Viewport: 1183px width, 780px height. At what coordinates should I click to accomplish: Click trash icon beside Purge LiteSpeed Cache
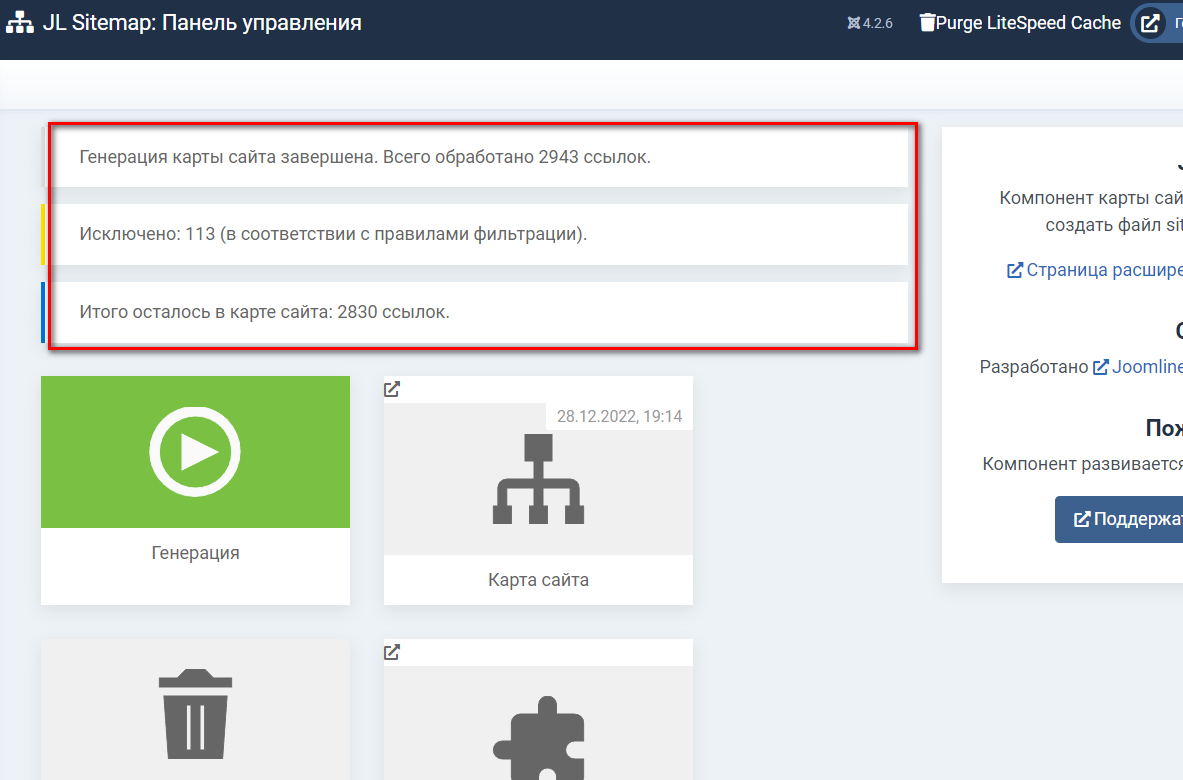pos(927,22)
